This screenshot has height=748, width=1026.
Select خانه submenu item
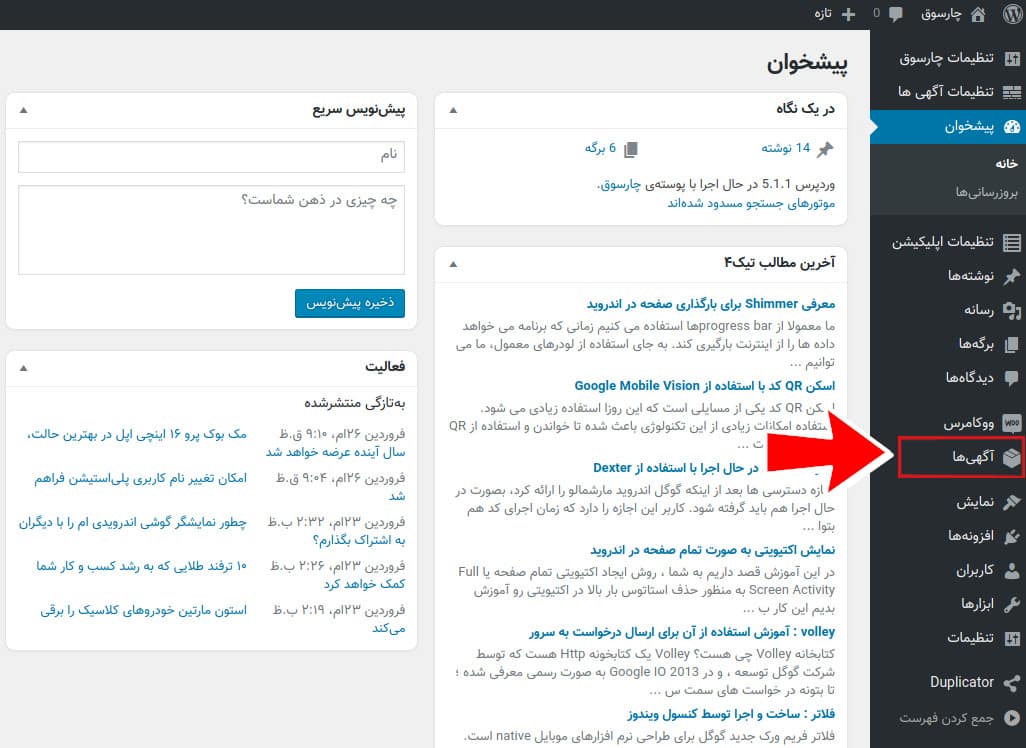pyautogui.click(x=1006, y=164)
